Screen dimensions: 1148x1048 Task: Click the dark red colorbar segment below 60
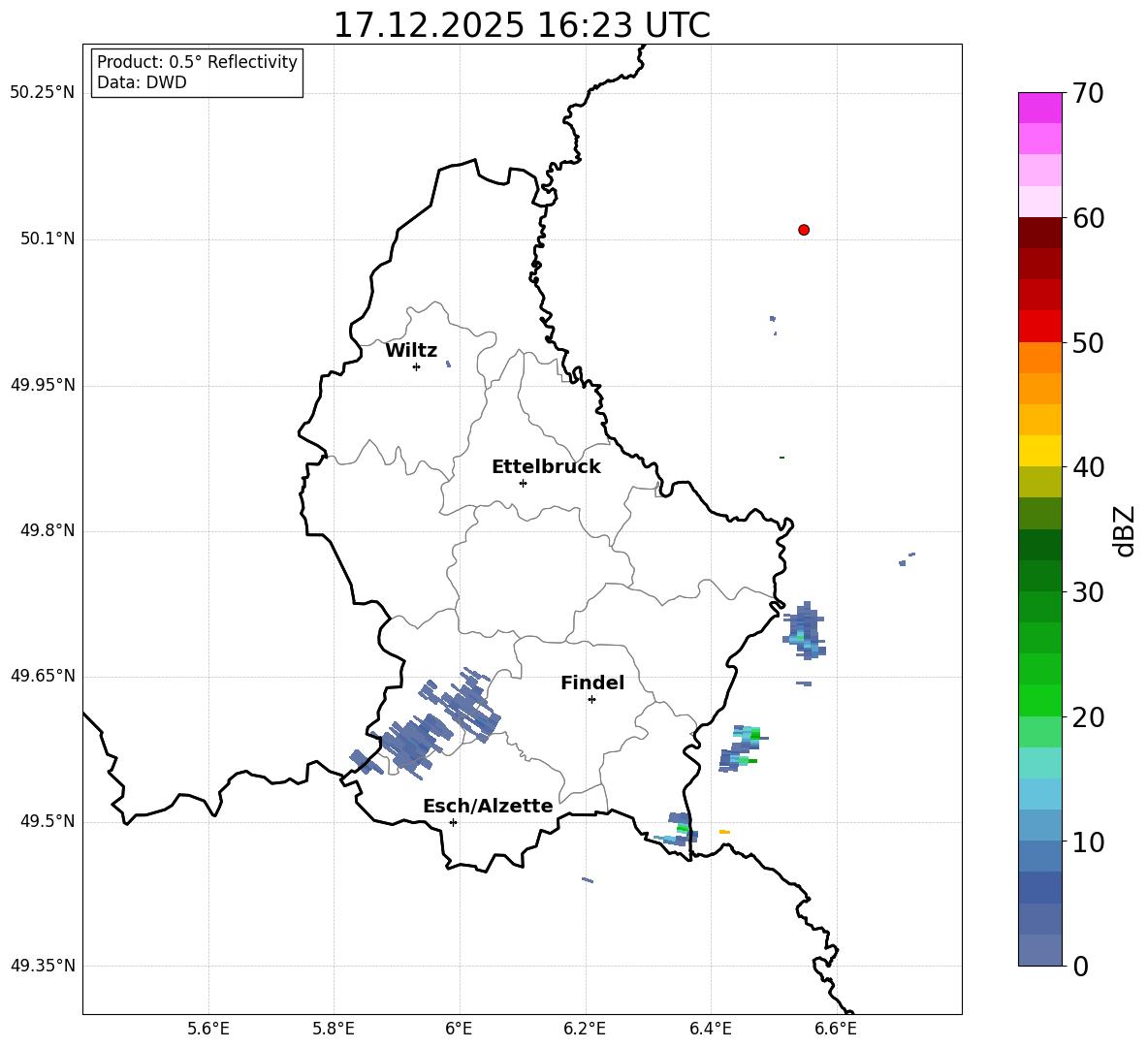click(1039, 233)
